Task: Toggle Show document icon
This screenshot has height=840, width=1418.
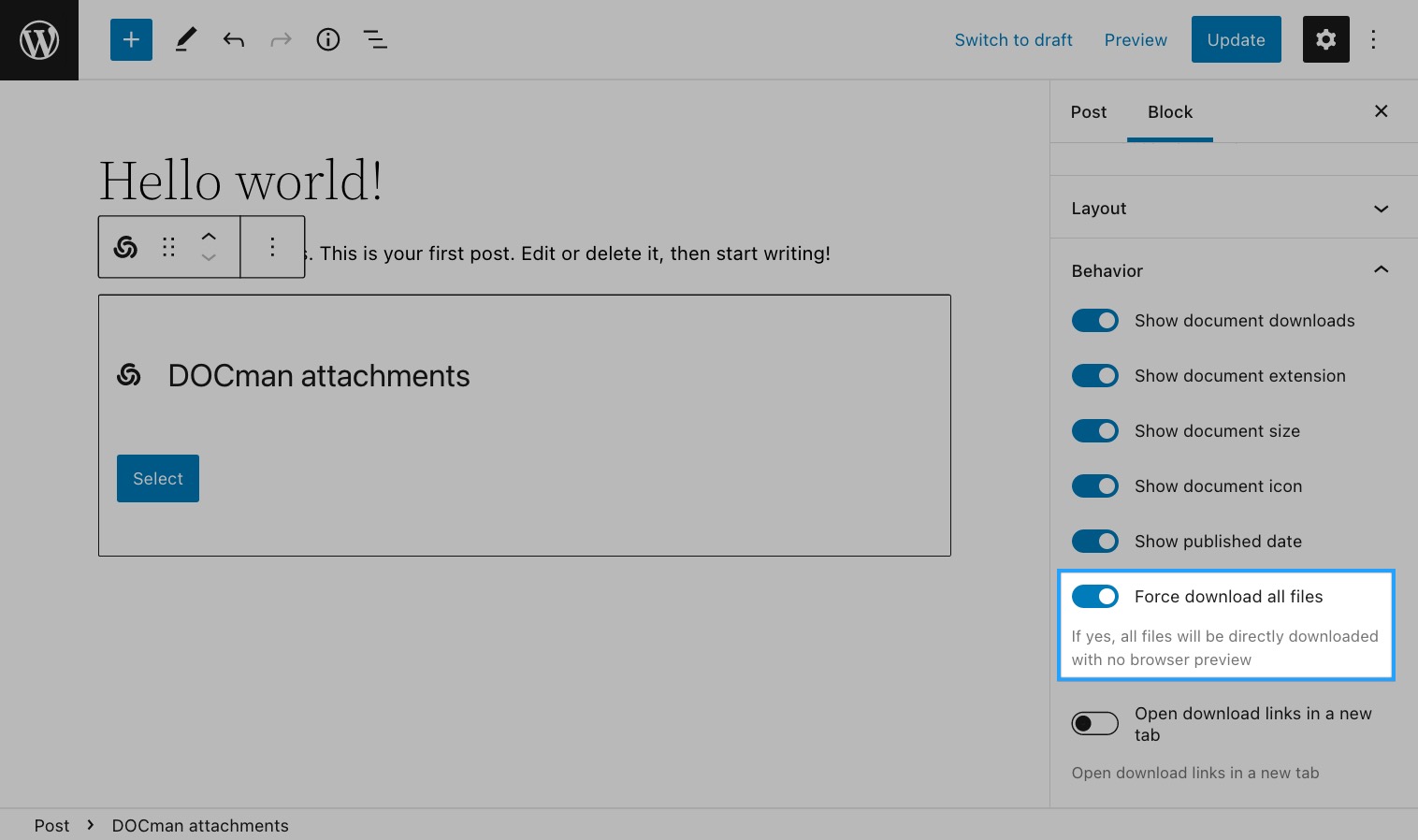Action: coord(1095,486)
